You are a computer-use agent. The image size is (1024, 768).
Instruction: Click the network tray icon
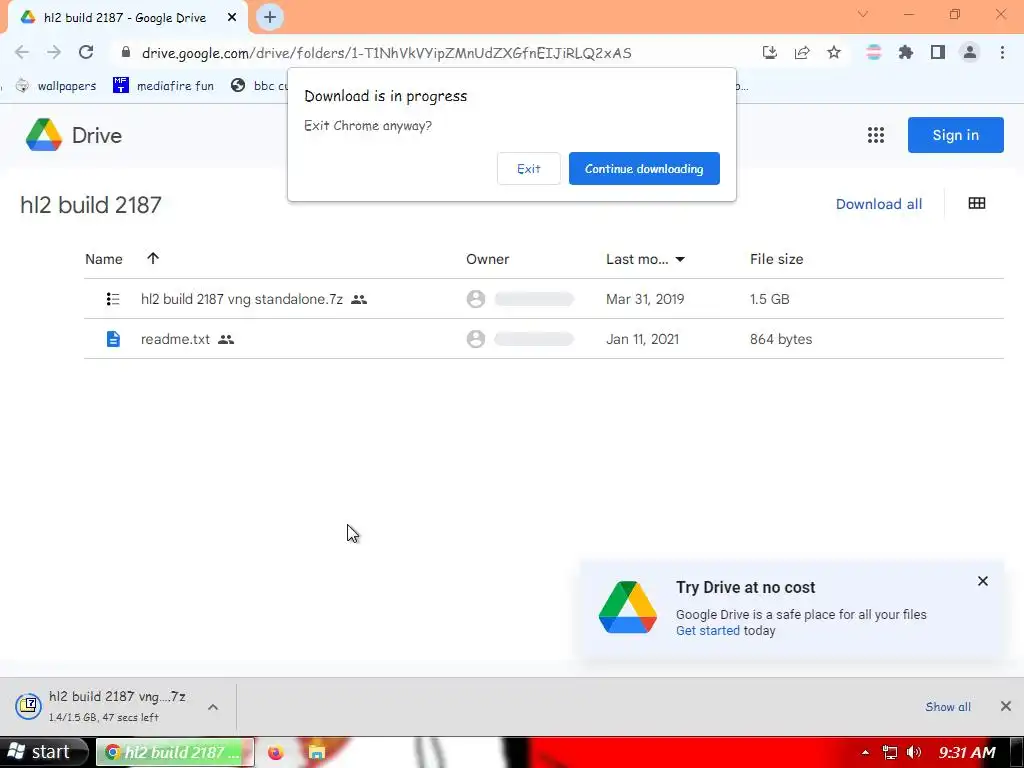click(889, 753)
